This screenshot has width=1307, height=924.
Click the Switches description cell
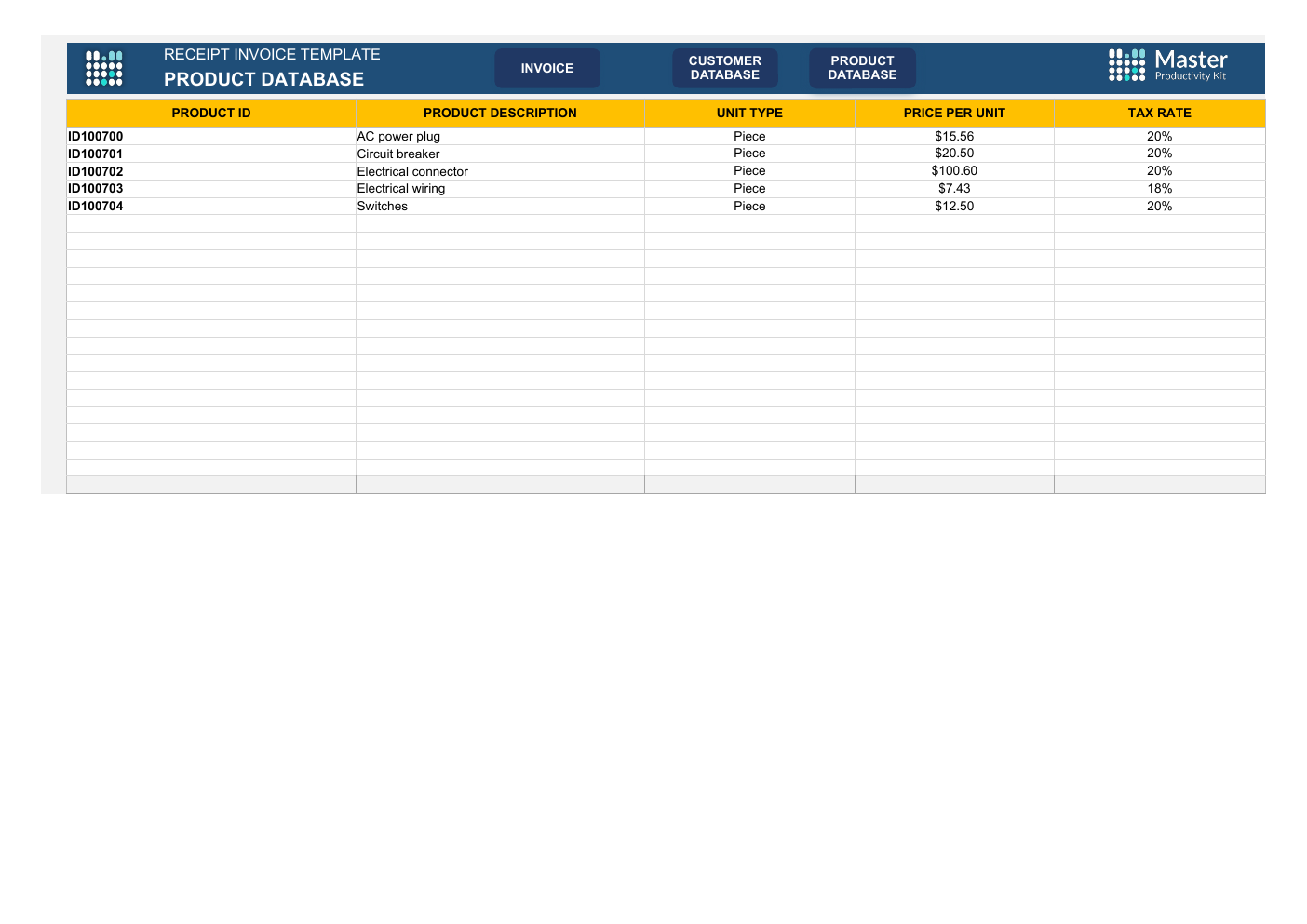point(500,207)
